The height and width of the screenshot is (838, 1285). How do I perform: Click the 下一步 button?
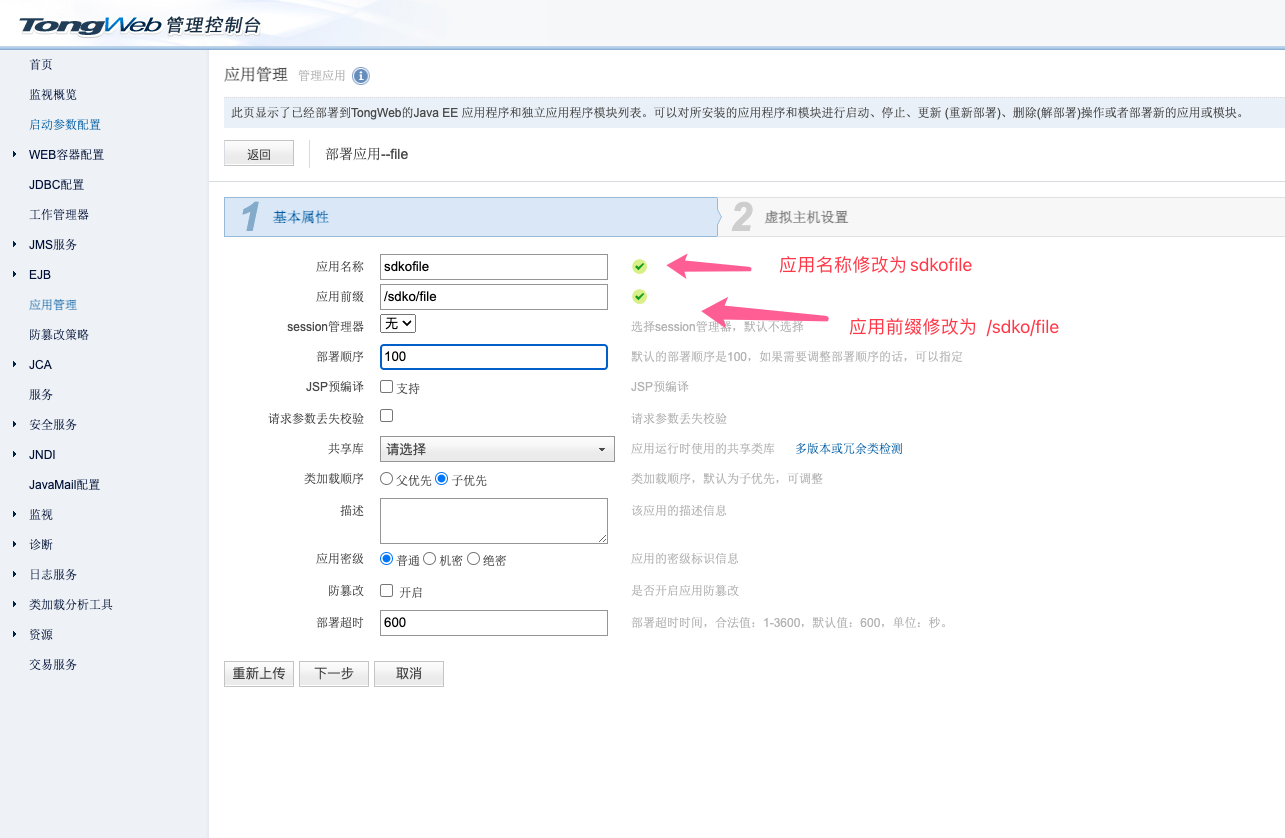[334, 674]
